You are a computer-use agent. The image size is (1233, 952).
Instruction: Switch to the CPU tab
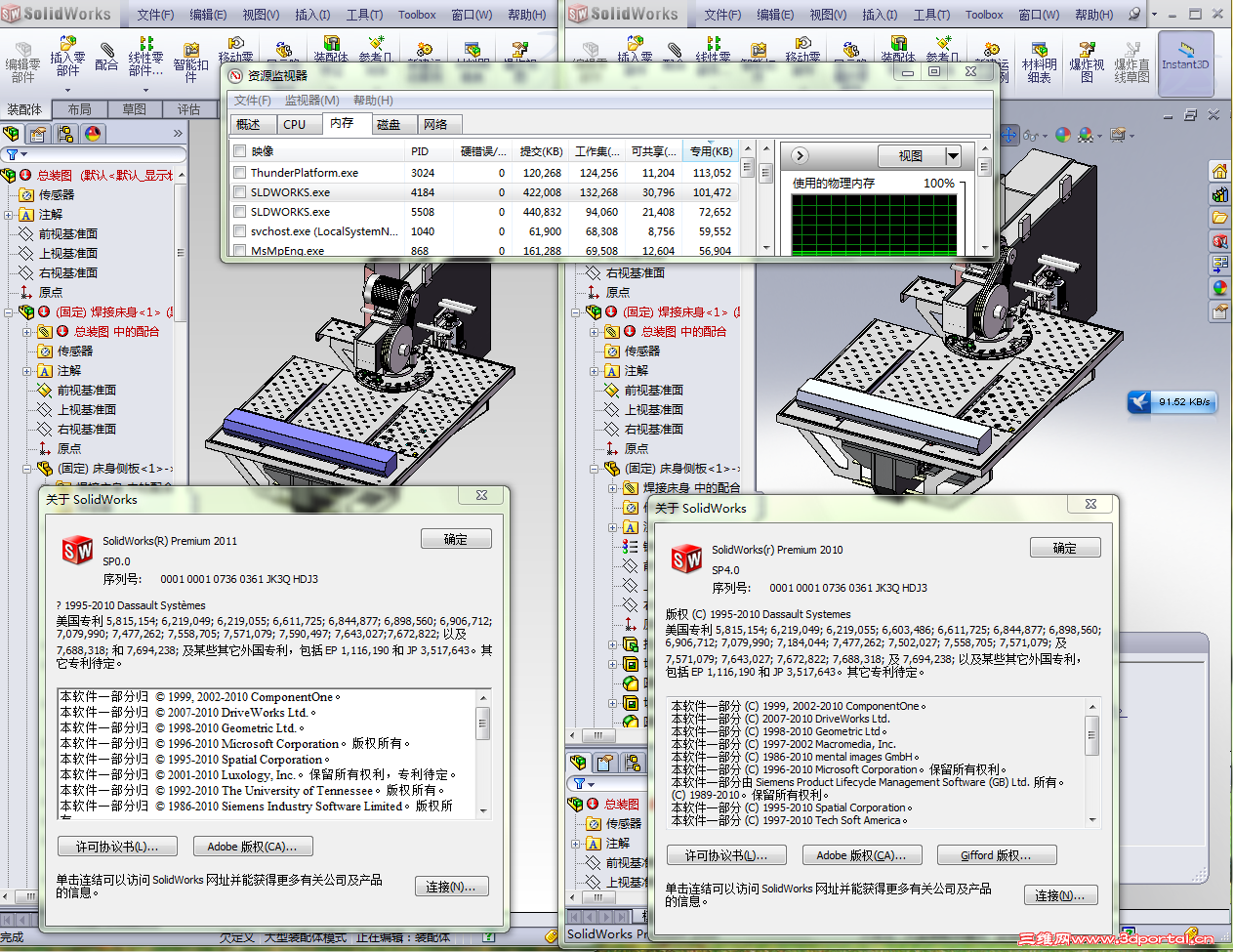[x=294, y=125]
